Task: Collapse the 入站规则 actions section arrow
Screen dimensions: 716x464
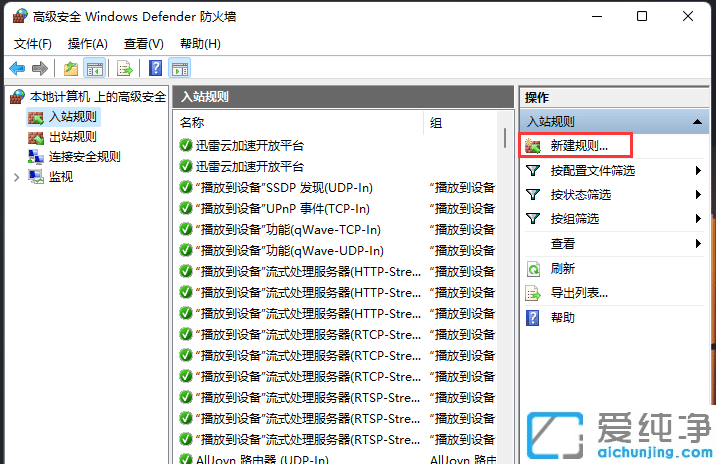Action: click(697, 121)
